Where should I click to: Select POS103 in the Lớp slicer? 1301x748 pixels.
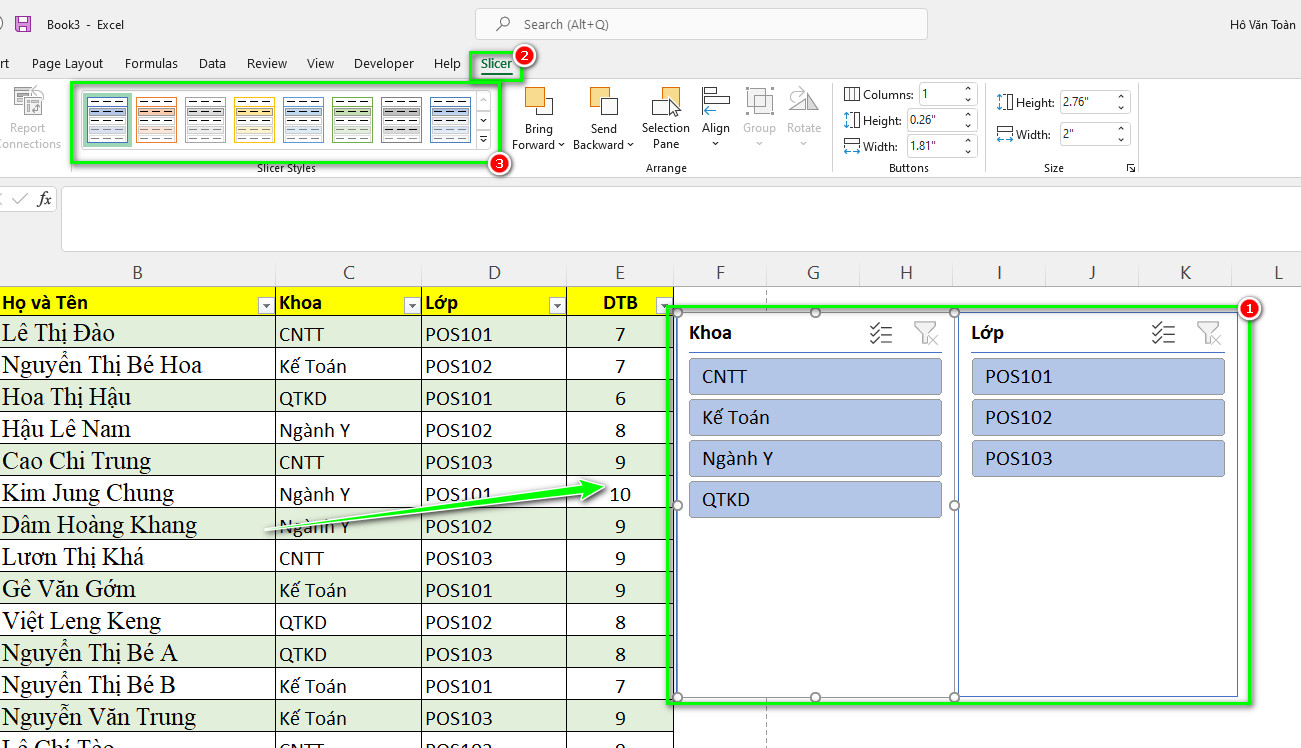tap(1098, 458)
